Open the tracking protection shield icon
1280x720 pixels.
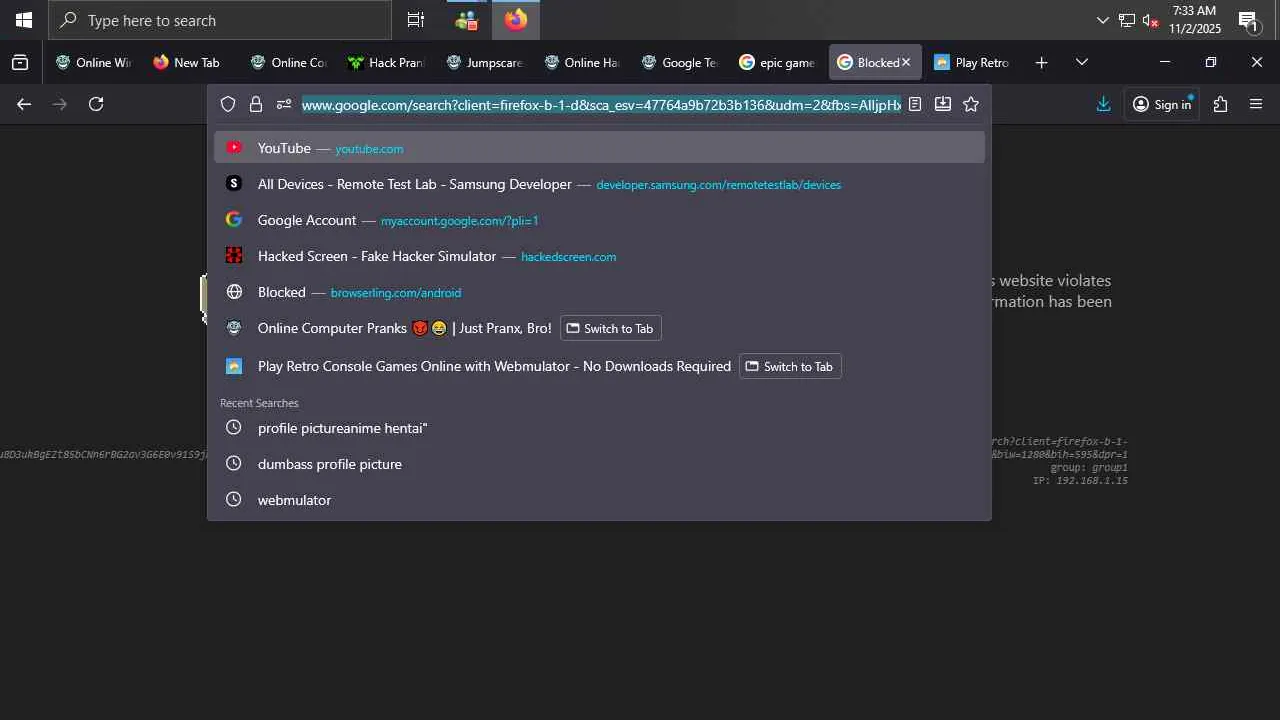pyautogui.click(x=228, y=104)
